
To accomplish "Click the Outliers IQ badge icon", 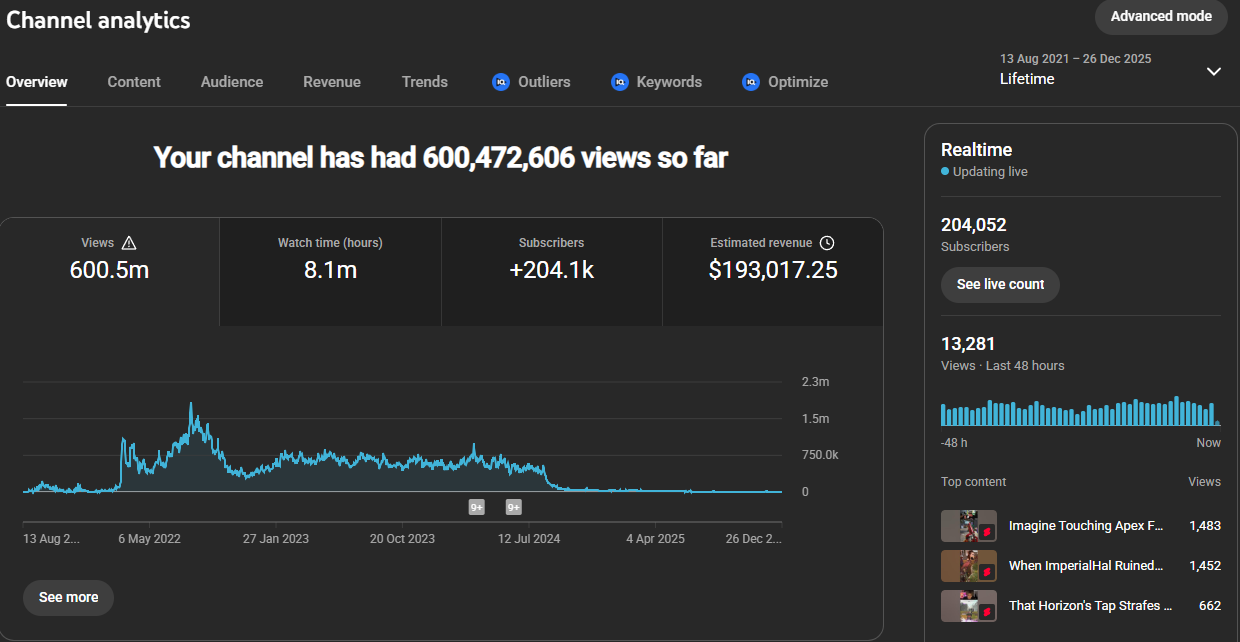I will click(x=501, y=82).
